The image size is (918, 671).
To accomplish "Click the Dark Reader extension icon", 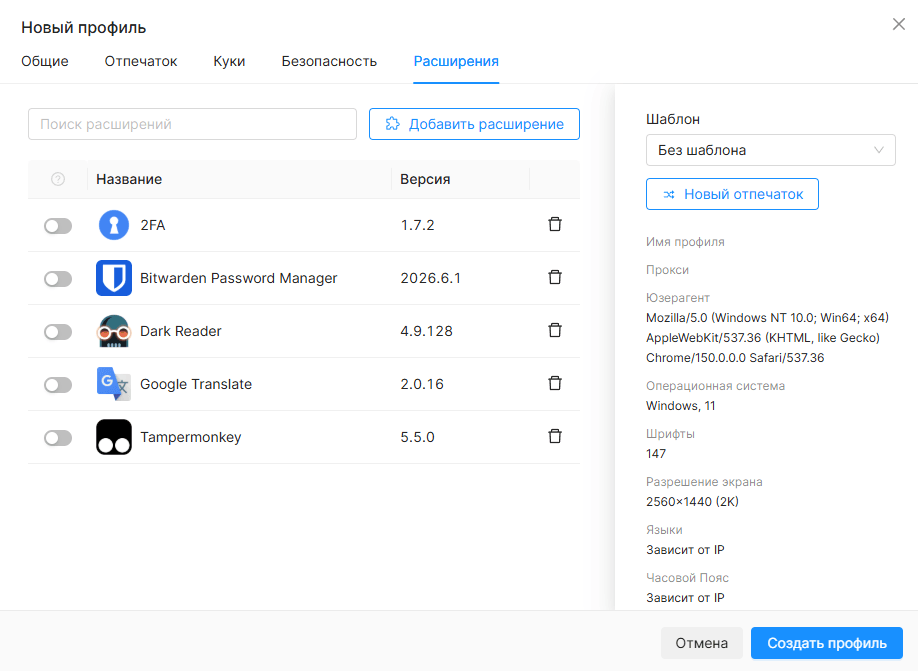I will [114, 331].
